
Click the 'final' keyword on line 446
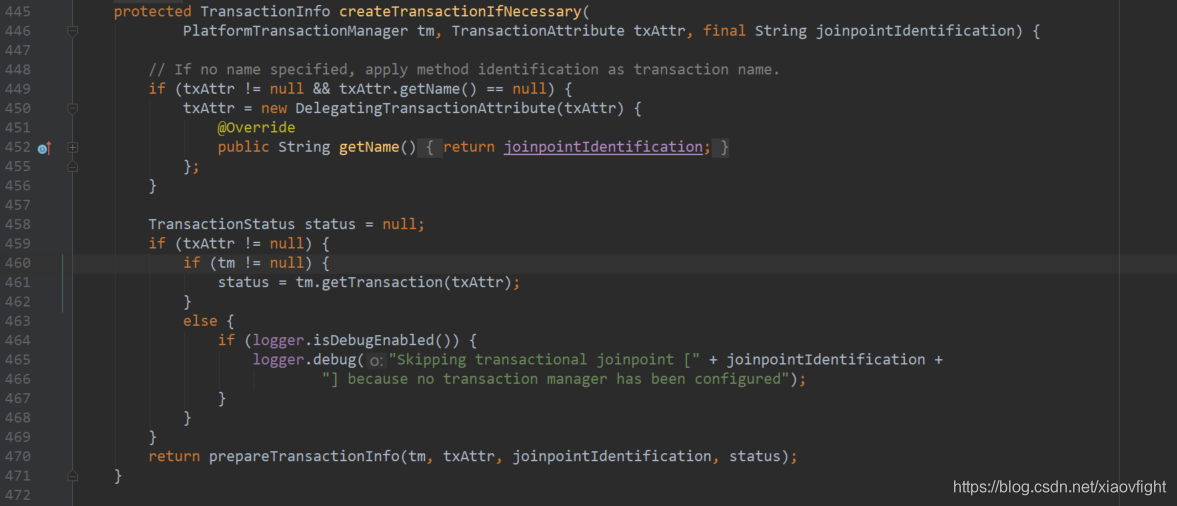click(x=724, y=32)
